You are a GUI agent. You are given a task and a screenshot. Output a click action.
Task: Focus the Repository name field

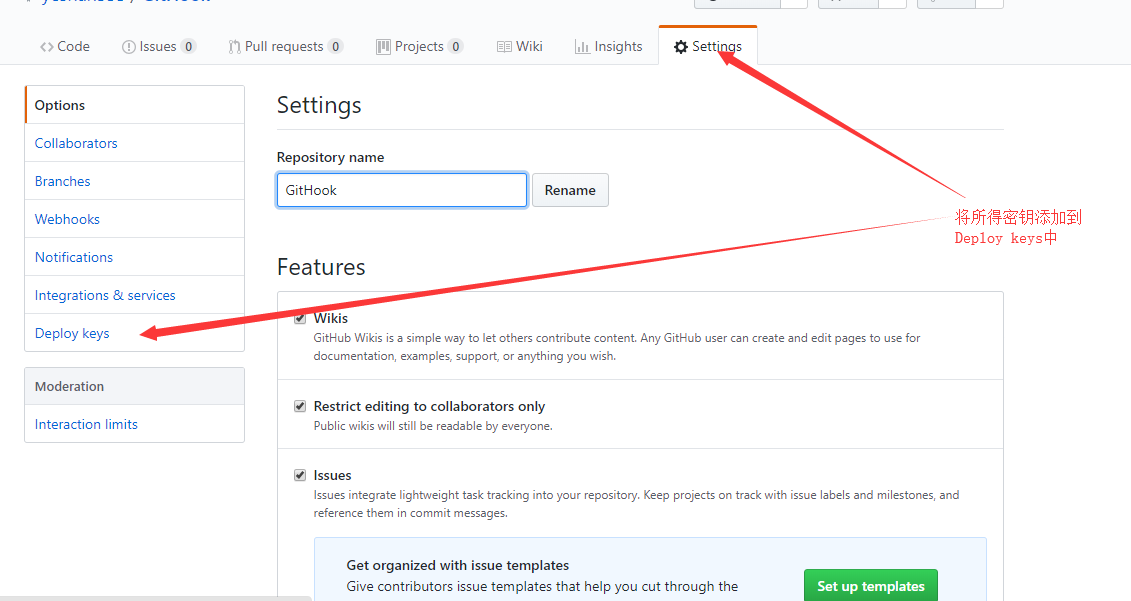(402, 190)
